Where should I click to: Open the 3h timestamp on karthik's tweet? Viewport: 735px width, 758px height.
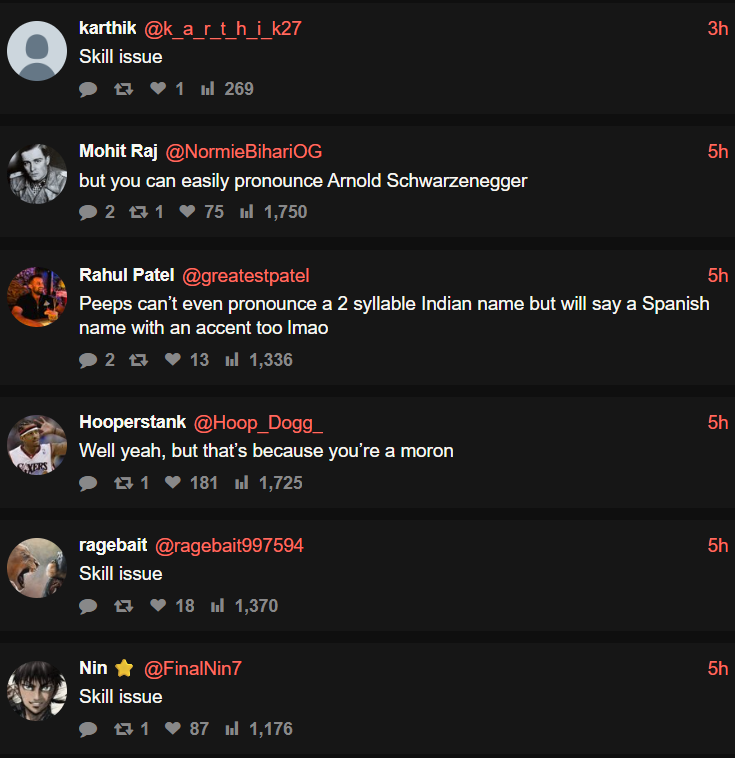pos(717,29)
